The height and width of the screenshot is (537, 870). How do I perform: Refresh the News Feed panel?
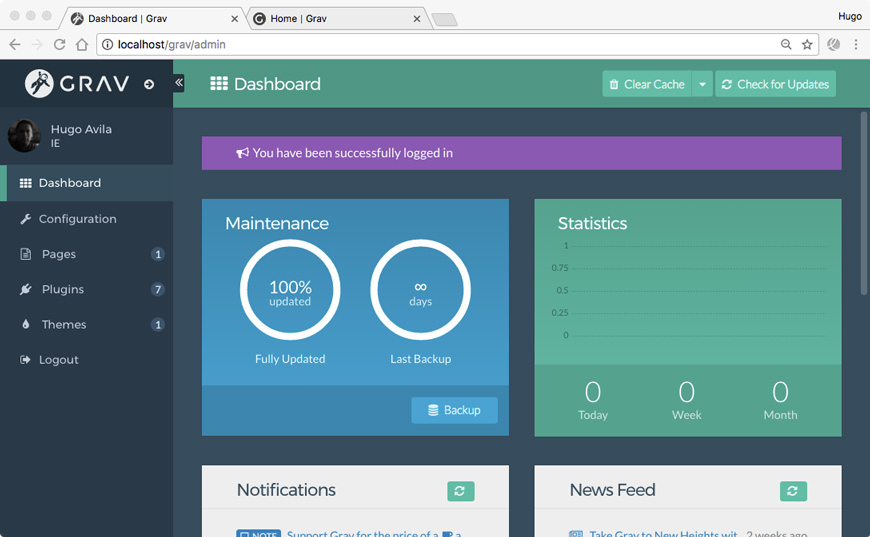pos(793,491)
